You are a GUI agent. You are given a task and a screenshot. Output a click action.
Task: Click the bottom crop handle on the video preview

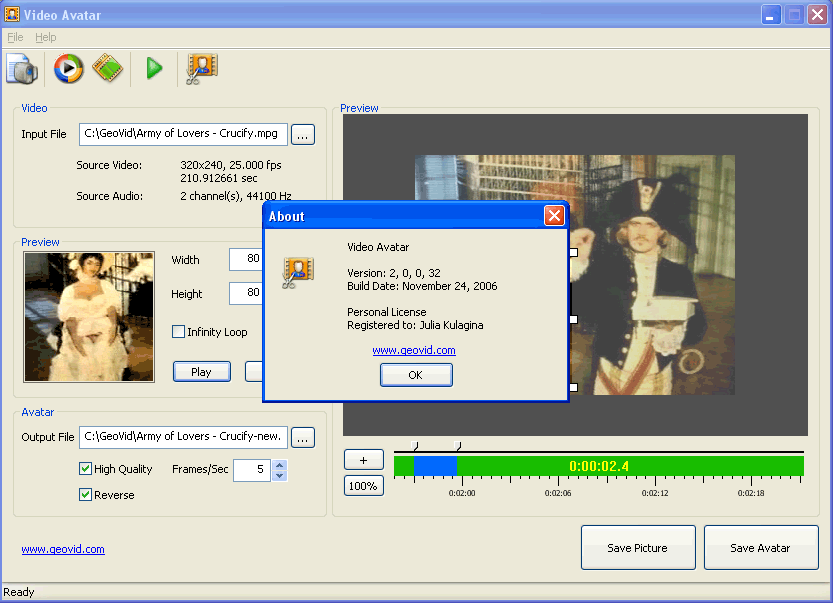coord(574,387)
